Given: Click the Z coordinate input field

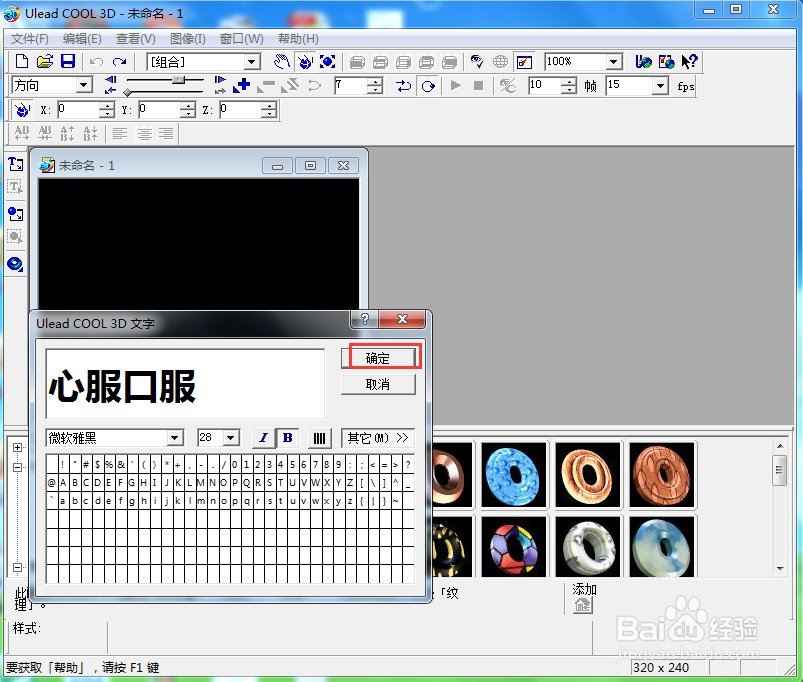Looking at the screenshot, I should click(242, 109).
